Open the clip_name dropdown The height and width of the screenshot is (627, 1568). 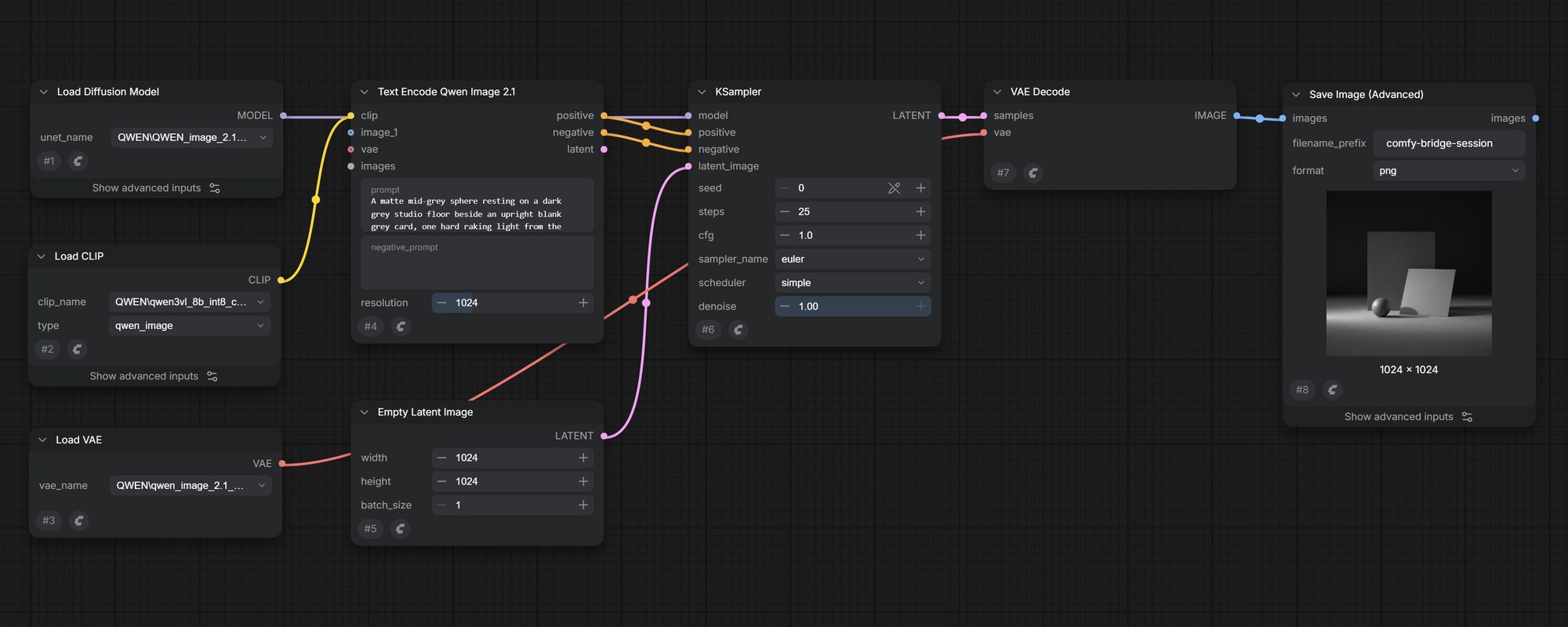pyautogui.click(x=190, y=302)
